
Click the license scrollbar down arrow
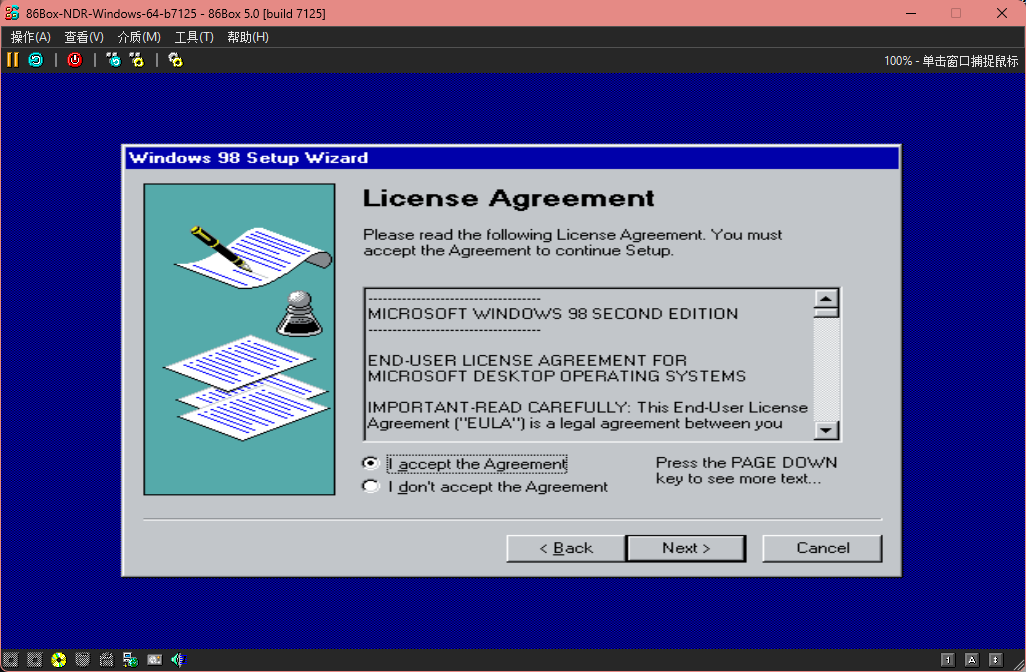point(826,430)
